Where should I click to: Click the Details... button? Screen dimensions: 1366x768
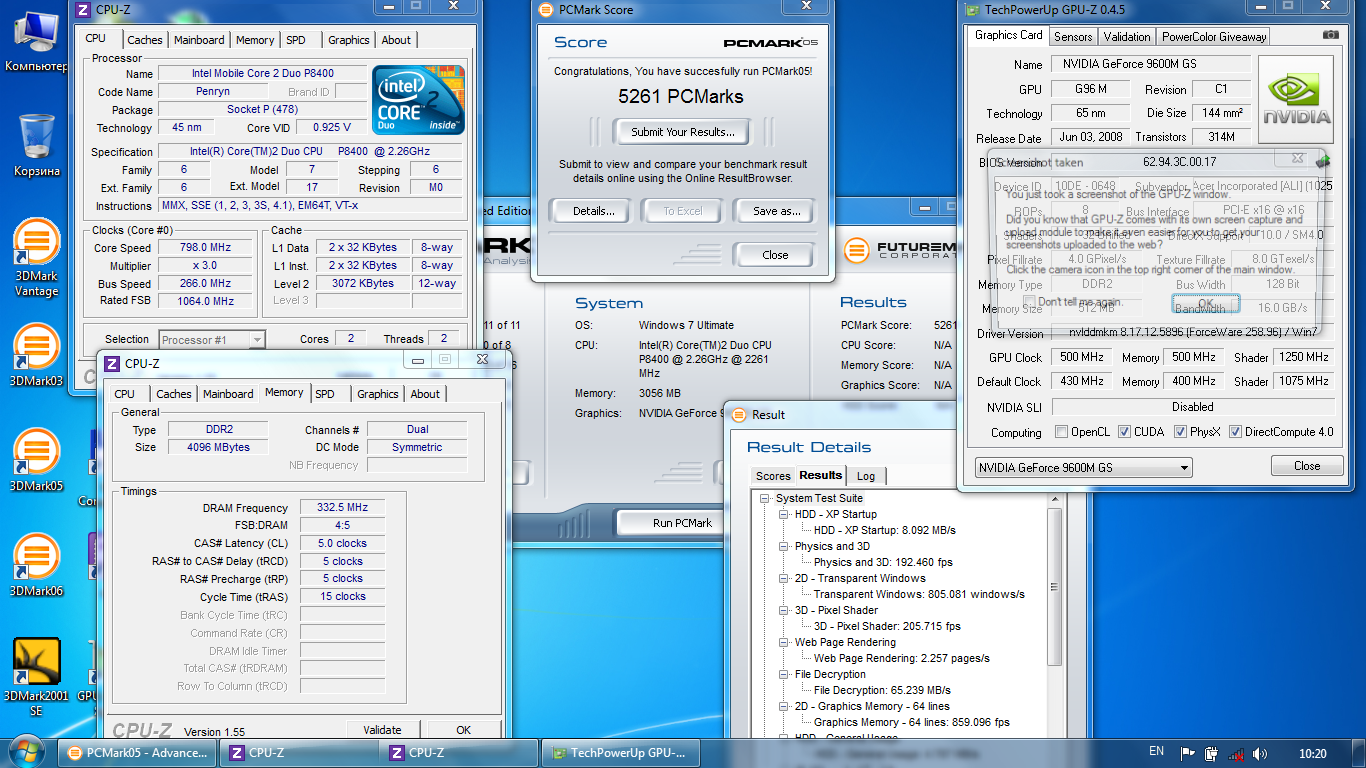pyautogui.click(x=593, y=211)
